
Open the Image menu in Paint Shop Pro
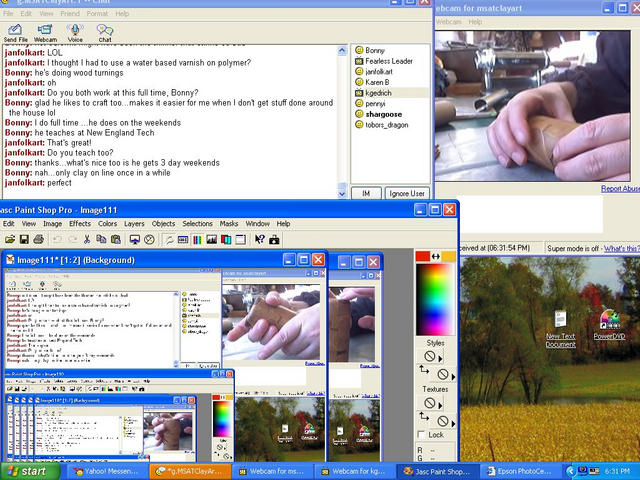pos(53,224)
